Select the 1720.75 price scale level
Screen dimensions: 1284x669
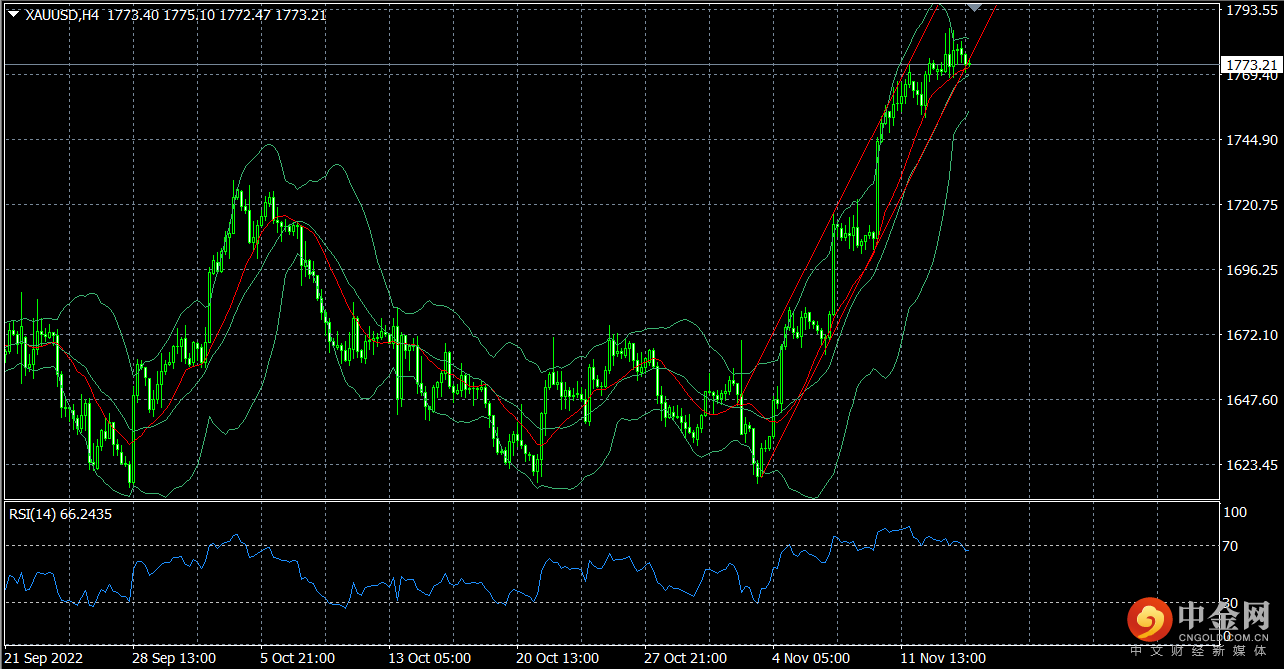point(1251,205)
